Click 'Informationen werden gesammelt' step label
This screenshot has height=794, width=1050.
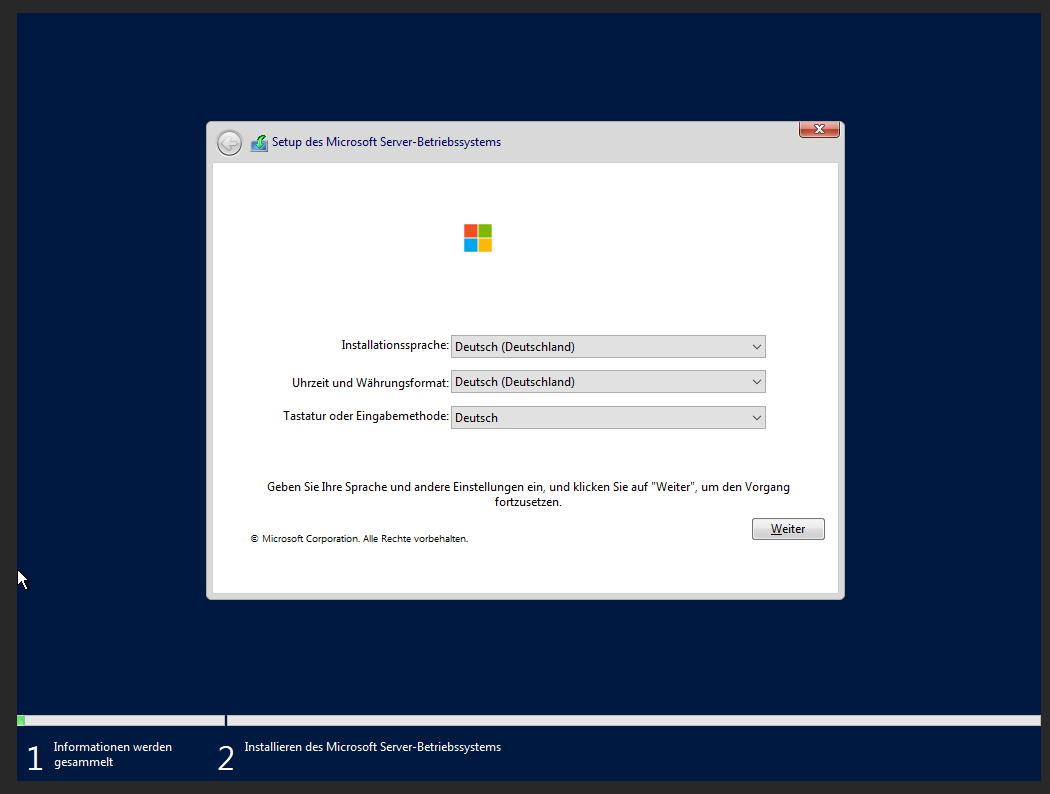click(112, 755)
